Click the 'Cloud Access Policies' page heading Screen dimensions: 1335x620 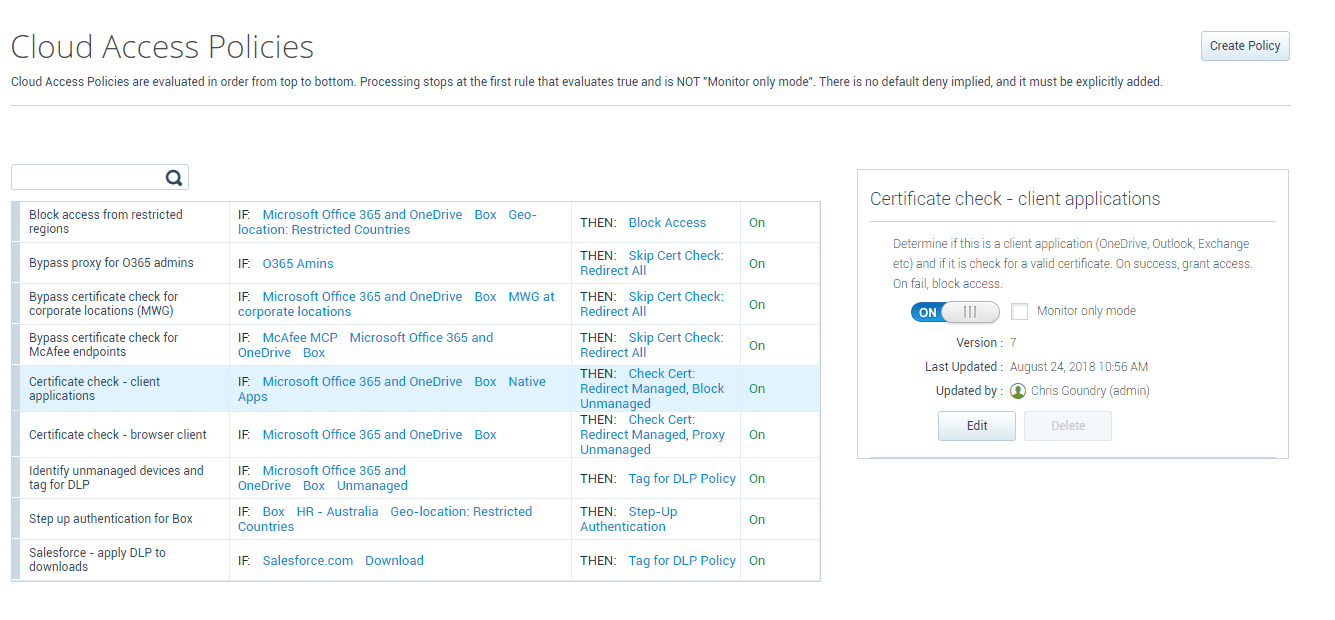click(x=162, y=47)
